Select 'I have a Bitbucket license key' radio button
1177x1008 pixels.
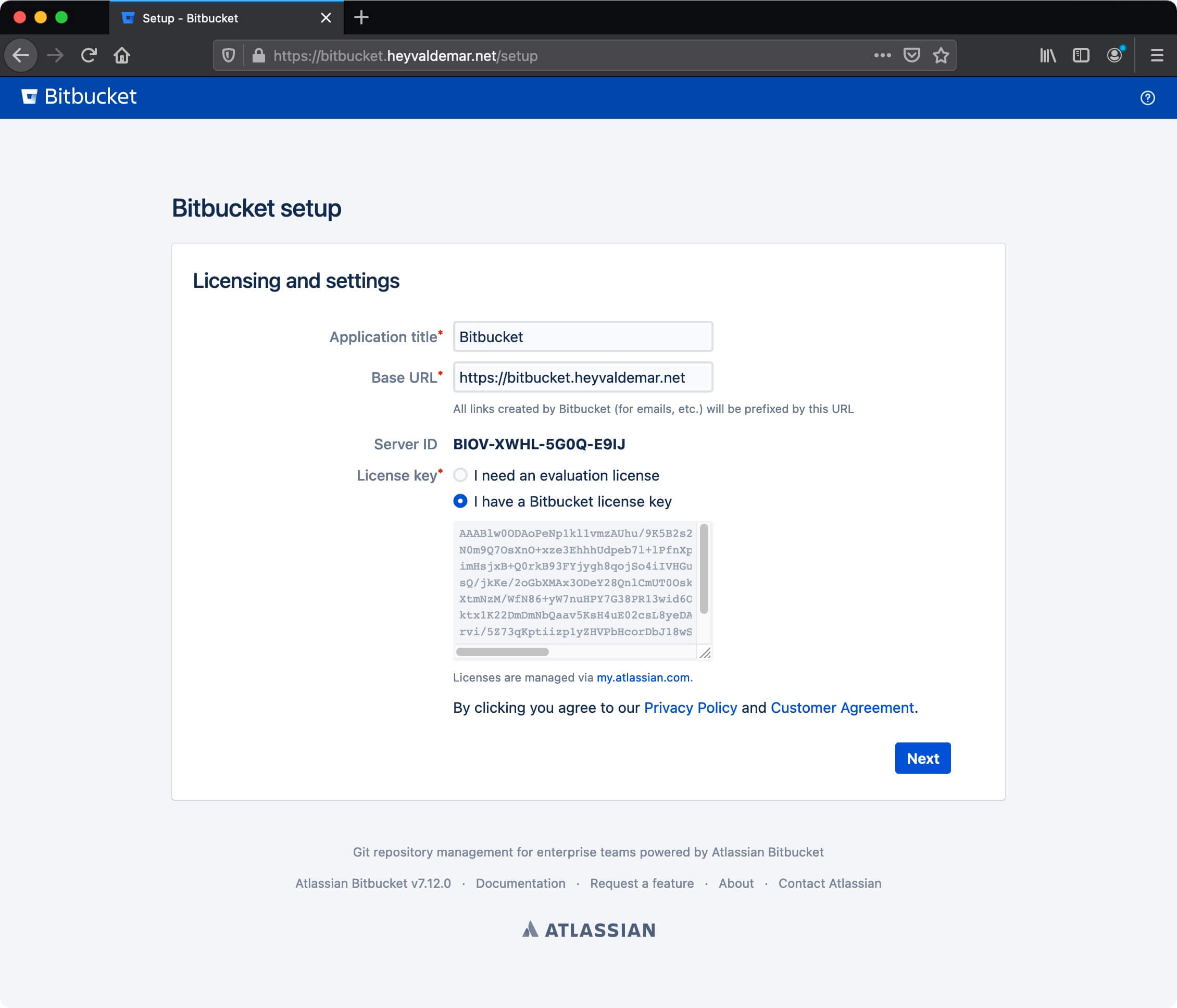coord(460,501)
